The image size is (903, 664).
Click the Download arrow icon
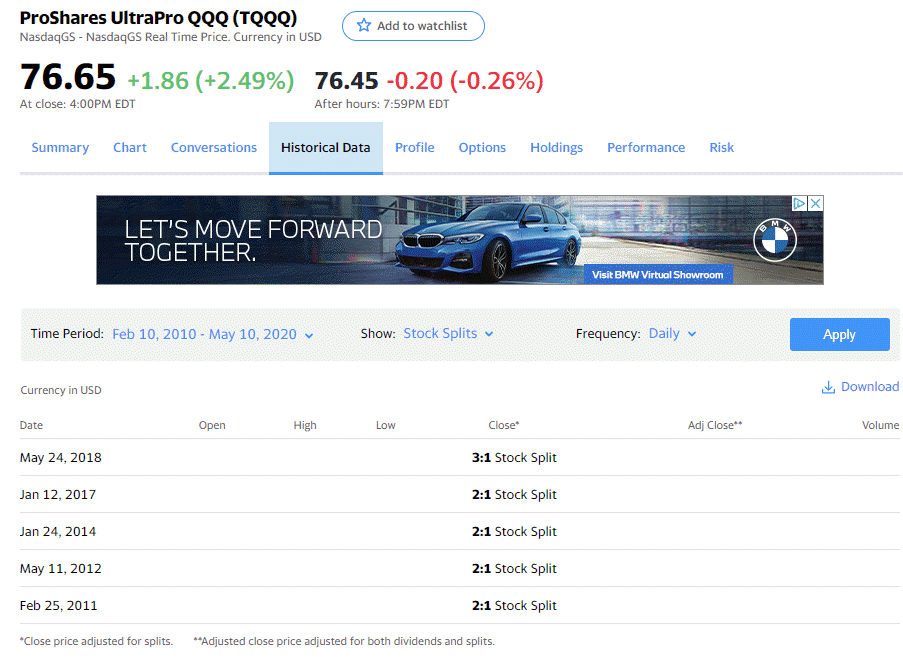click(x=828, y=387)
